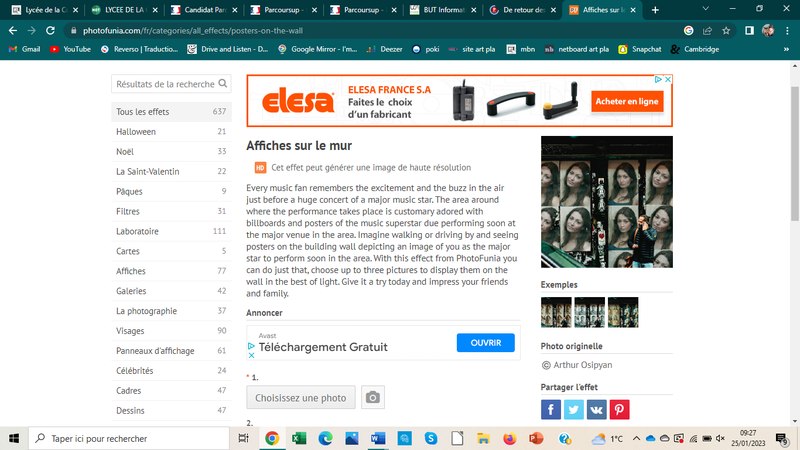Image resolution: width=800 pixels, height=450 pixels.
Task: Open Excel from the taskbar
Action: (298, 438)
